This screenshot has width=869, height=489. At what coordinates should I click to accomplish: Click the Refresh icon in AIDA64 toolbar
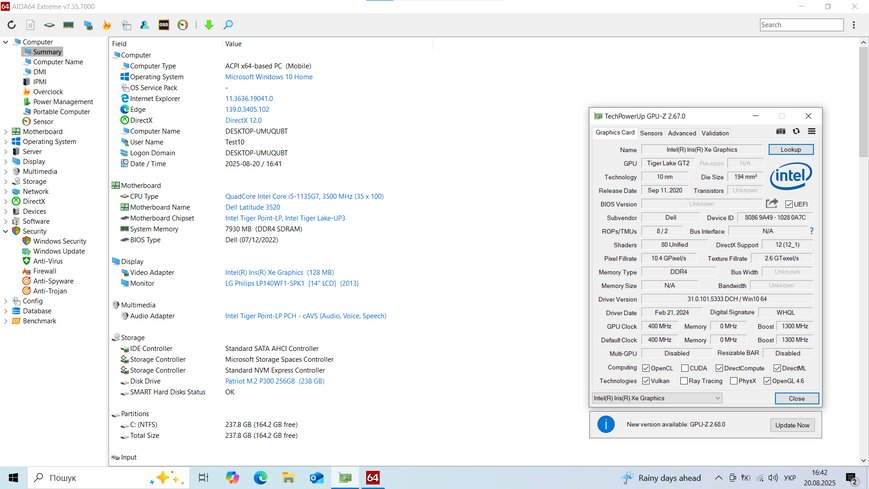tap(11, 25)
